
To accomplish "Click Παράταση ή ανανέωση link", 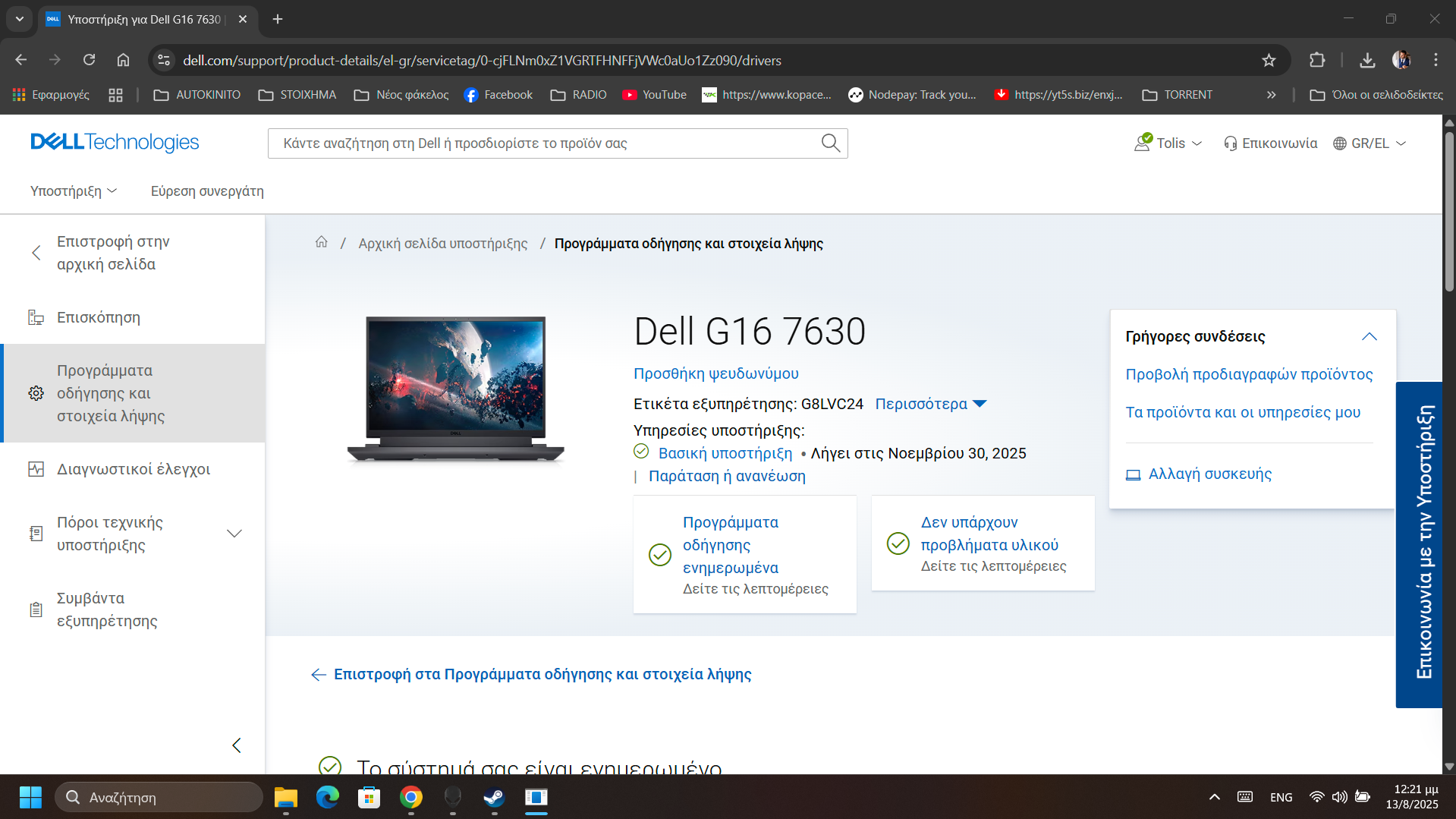I will 727,476.
